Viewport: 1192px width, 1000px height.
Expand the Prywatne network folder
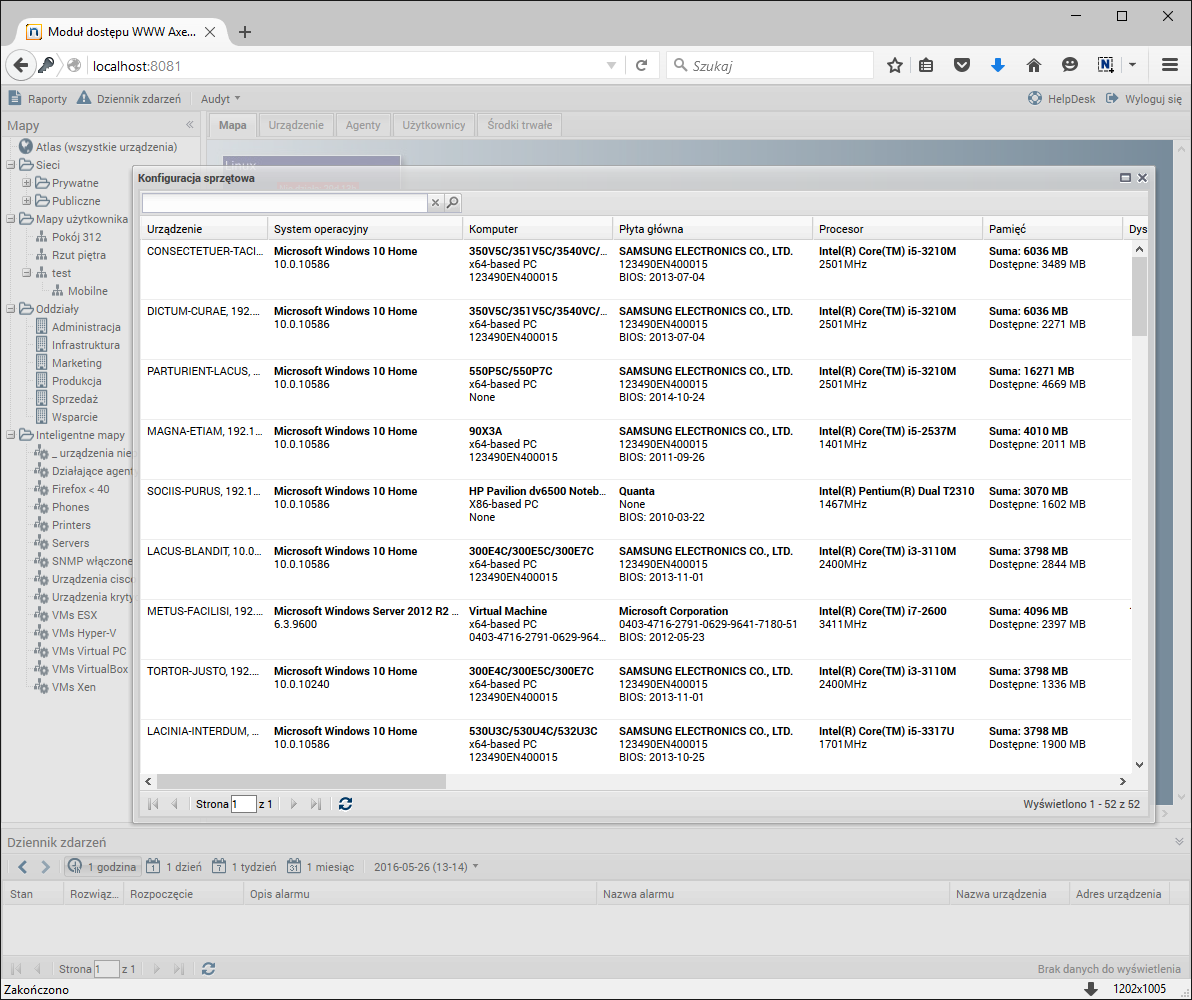27,183
